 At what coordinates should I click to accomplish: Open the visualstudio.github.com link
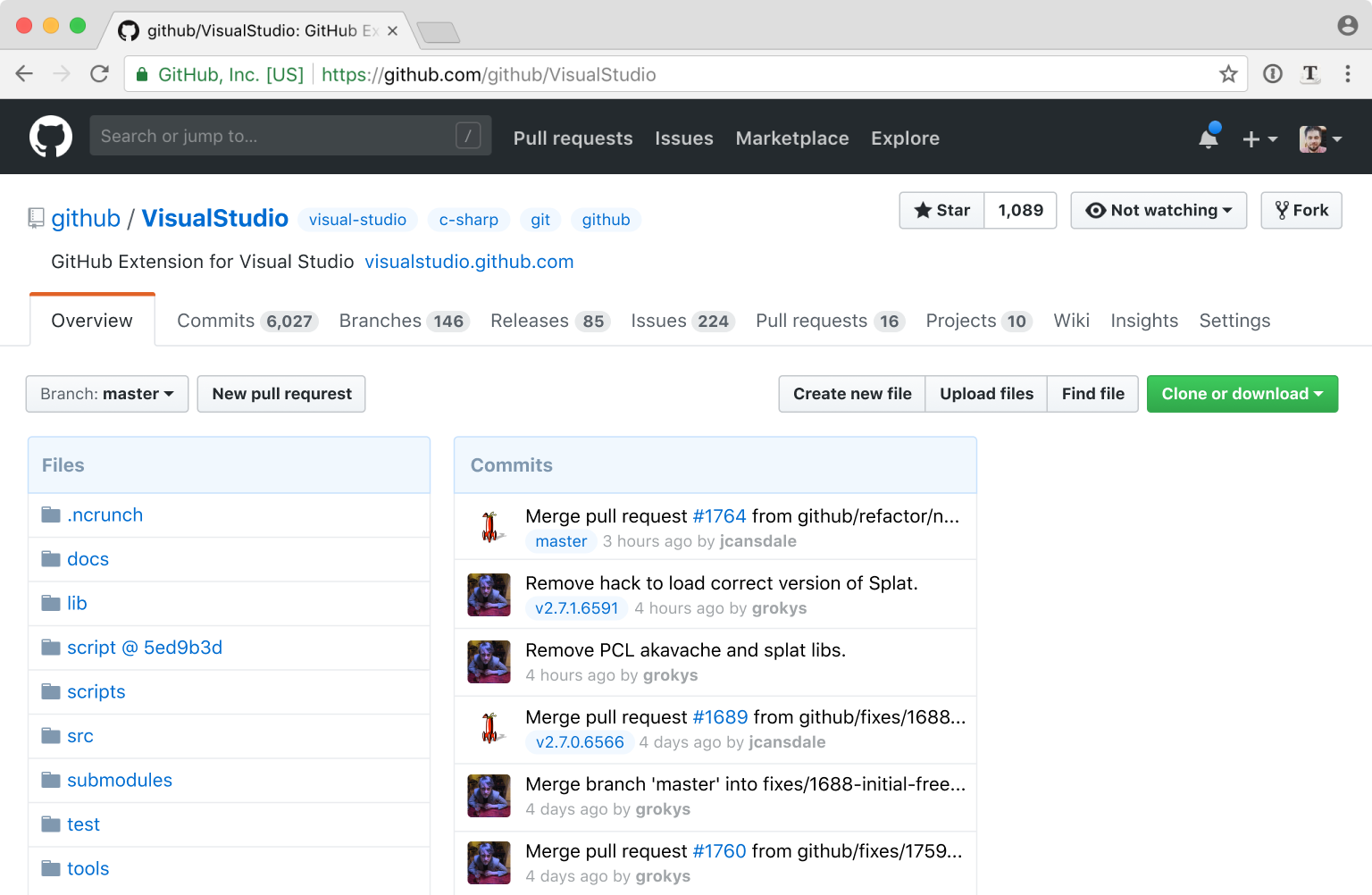tap(469, 262)
